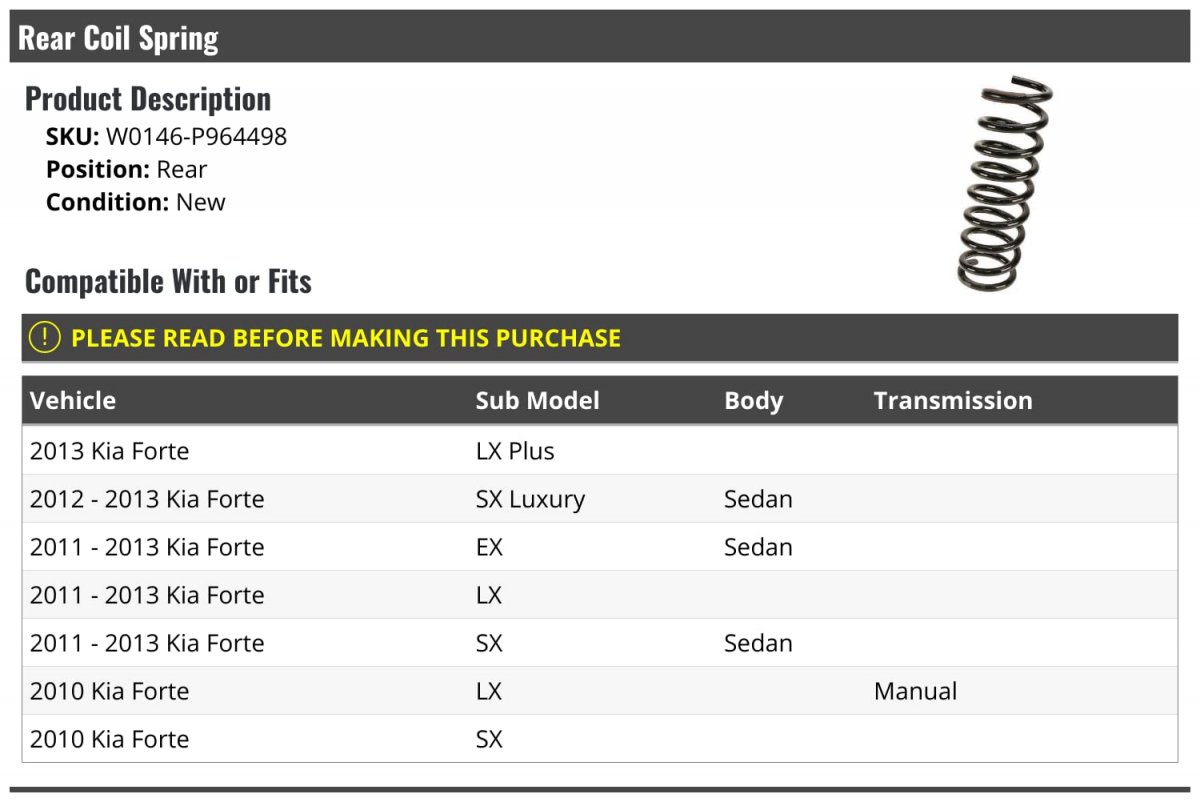
Task: Select the 2011 - 2013 Kia Forte SX row
Action: [600, 643]
